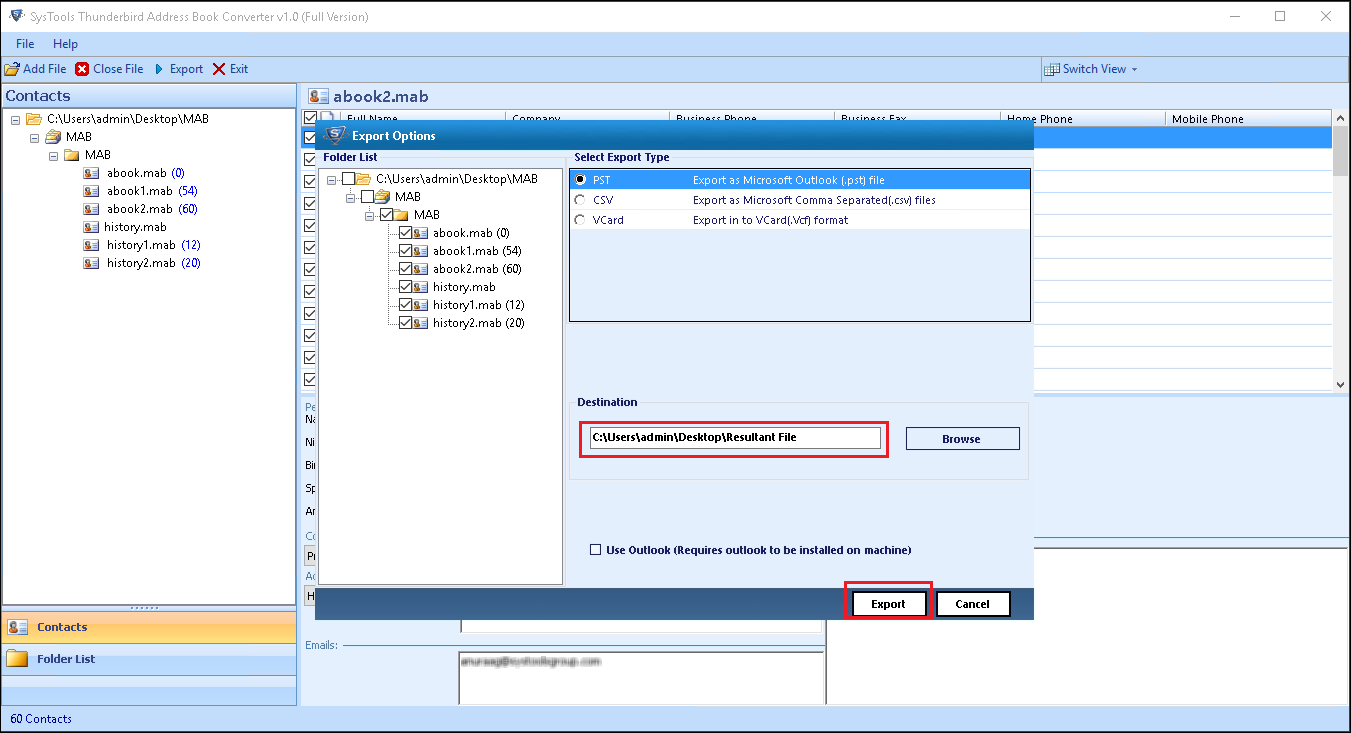Click inside the Destination path field
Screen dimensions: 1351x733
click(733, 437)
